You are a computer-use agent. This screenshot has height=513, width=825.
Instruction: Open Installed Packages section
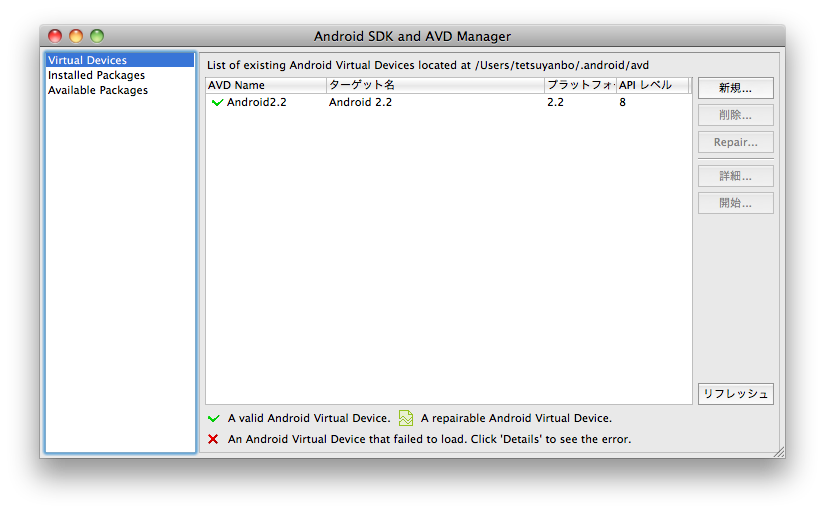pos(96,75)
